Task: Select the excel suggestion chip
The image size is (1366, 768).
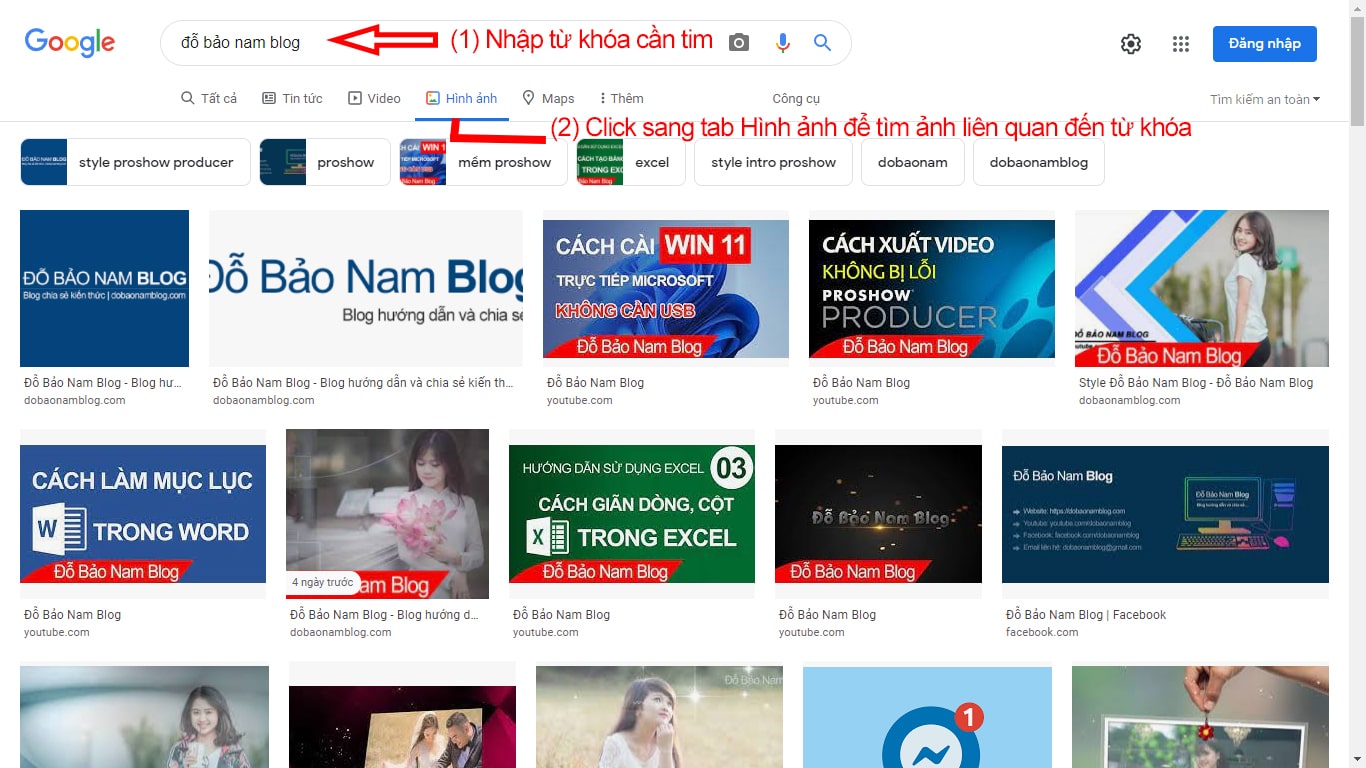Action: 630,162
